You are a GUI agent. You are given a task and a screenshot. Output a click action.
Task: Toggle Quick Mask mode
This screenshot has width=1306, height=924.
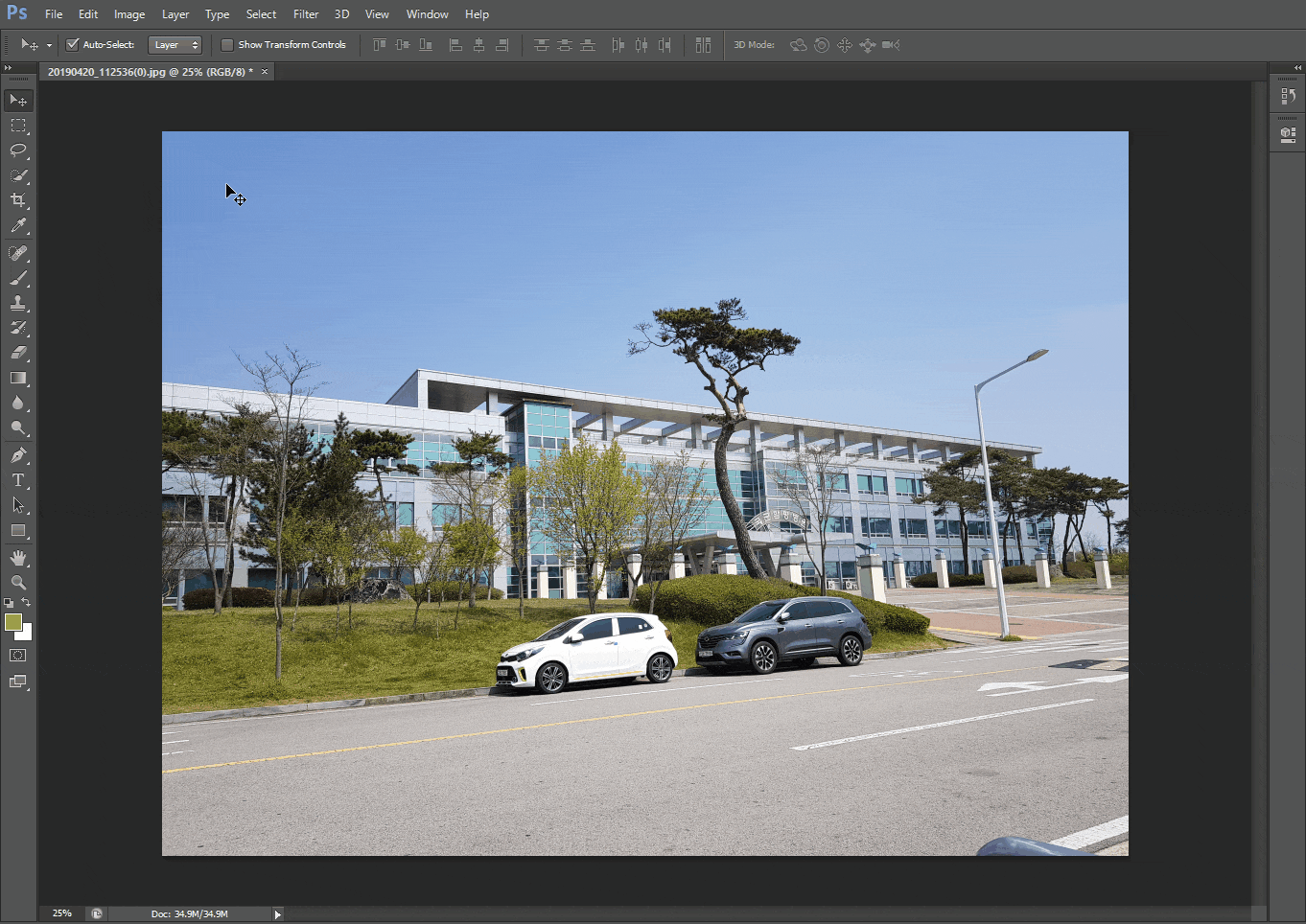(x=18, y=656)
